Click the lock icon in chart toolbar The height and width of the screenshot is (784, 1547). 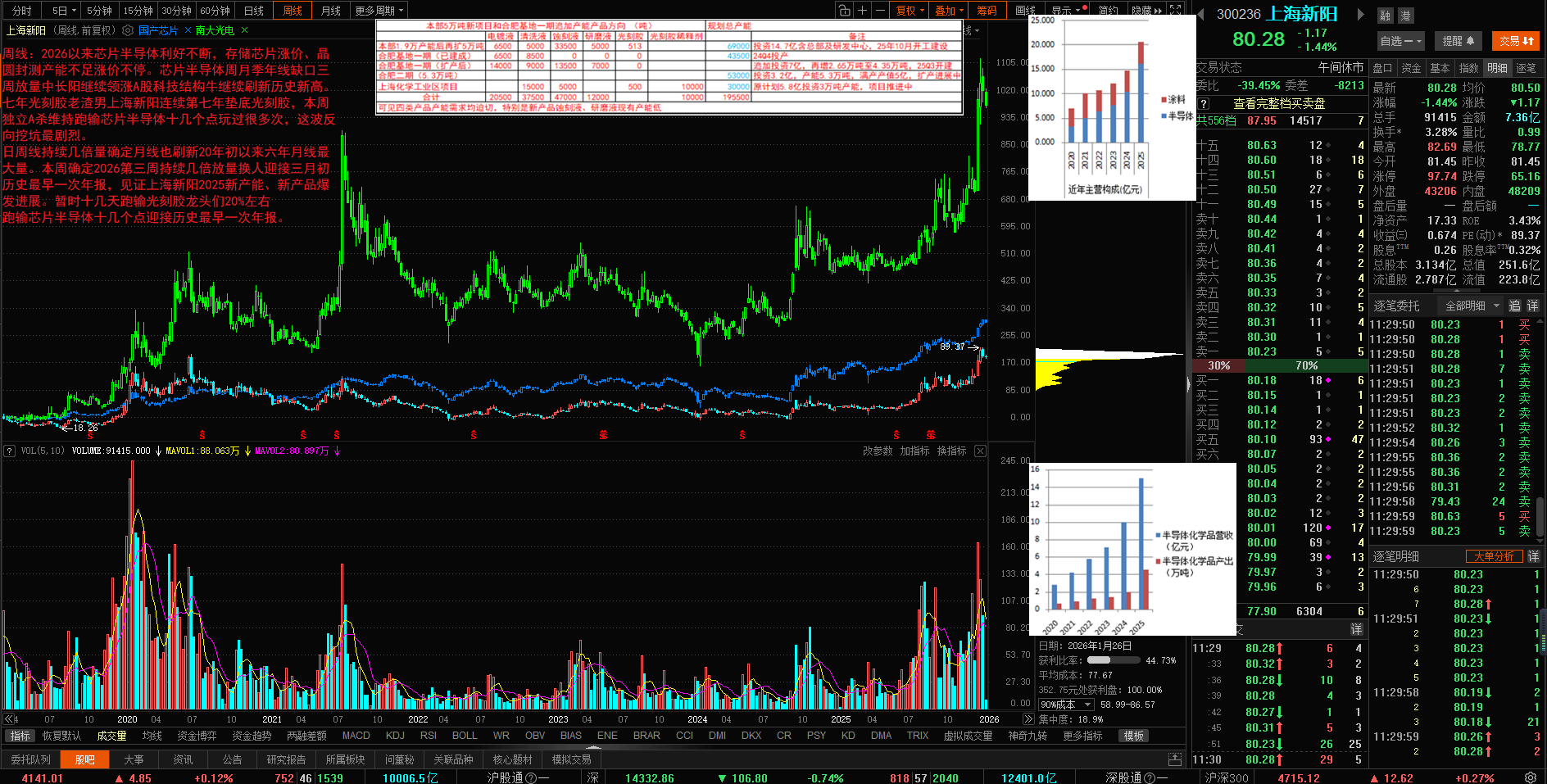[x=845, y=11]
